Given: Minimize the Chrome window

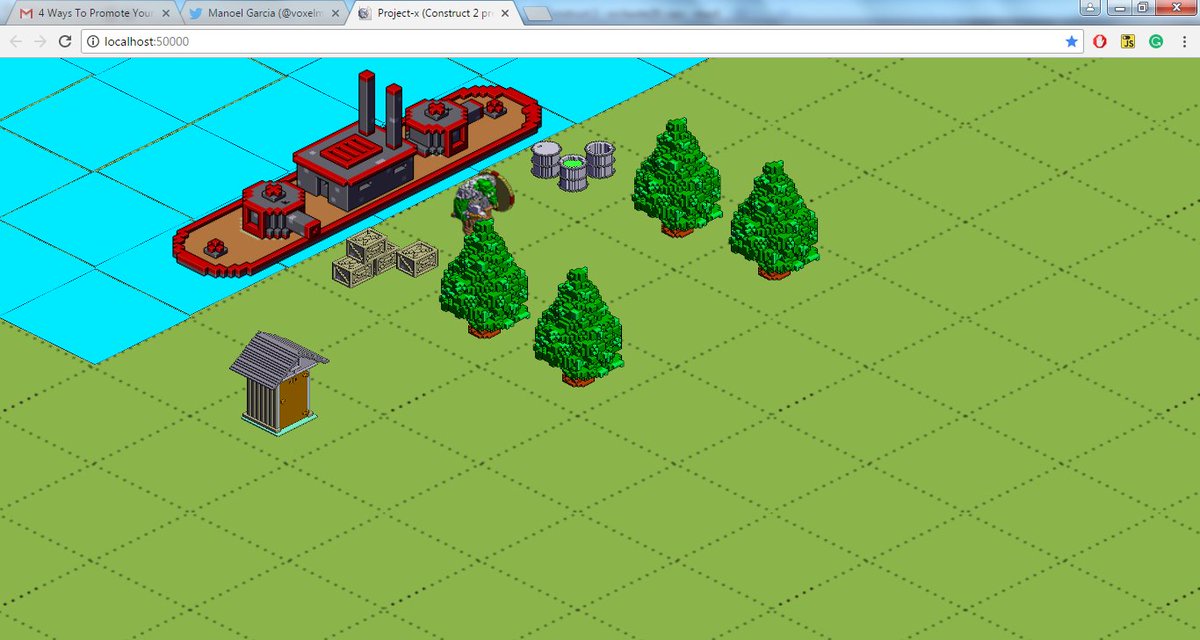Looking at the screenshot, I should pyautogui.click(x=1118, y=7).
